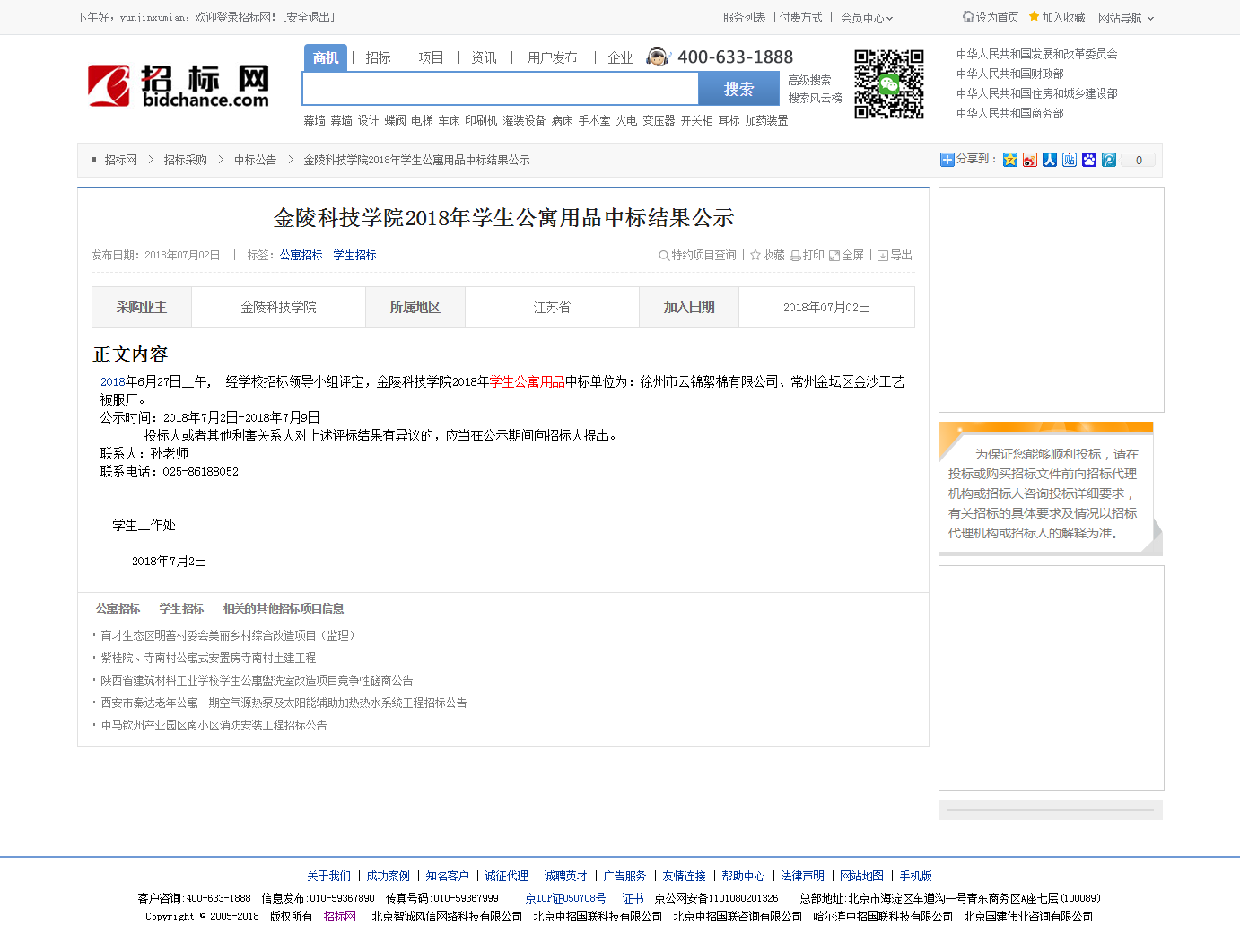
Task: Go to 招标采购 breadcrumb
Action: pyautogui.click(x=185, y=160)
